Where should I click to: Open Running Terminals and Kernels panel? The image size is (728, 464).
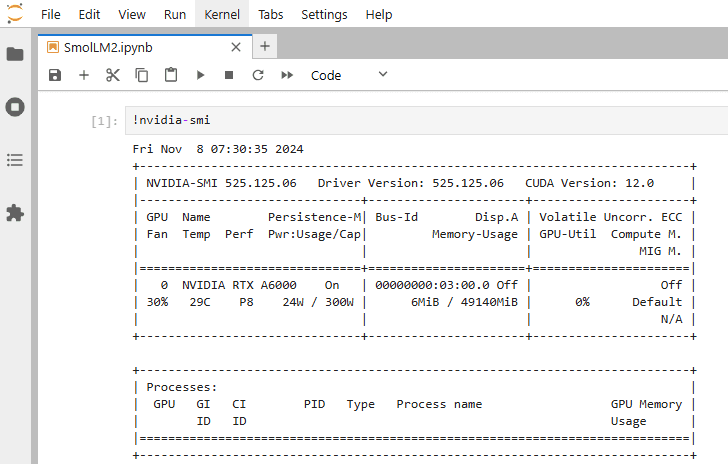pyautogui.click(x=15, y=107)
